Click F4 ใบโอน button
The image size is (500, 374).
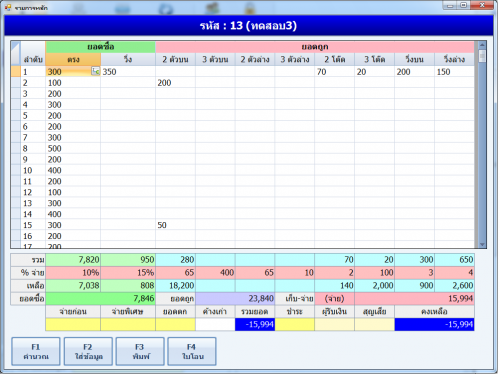pos(192,352)
